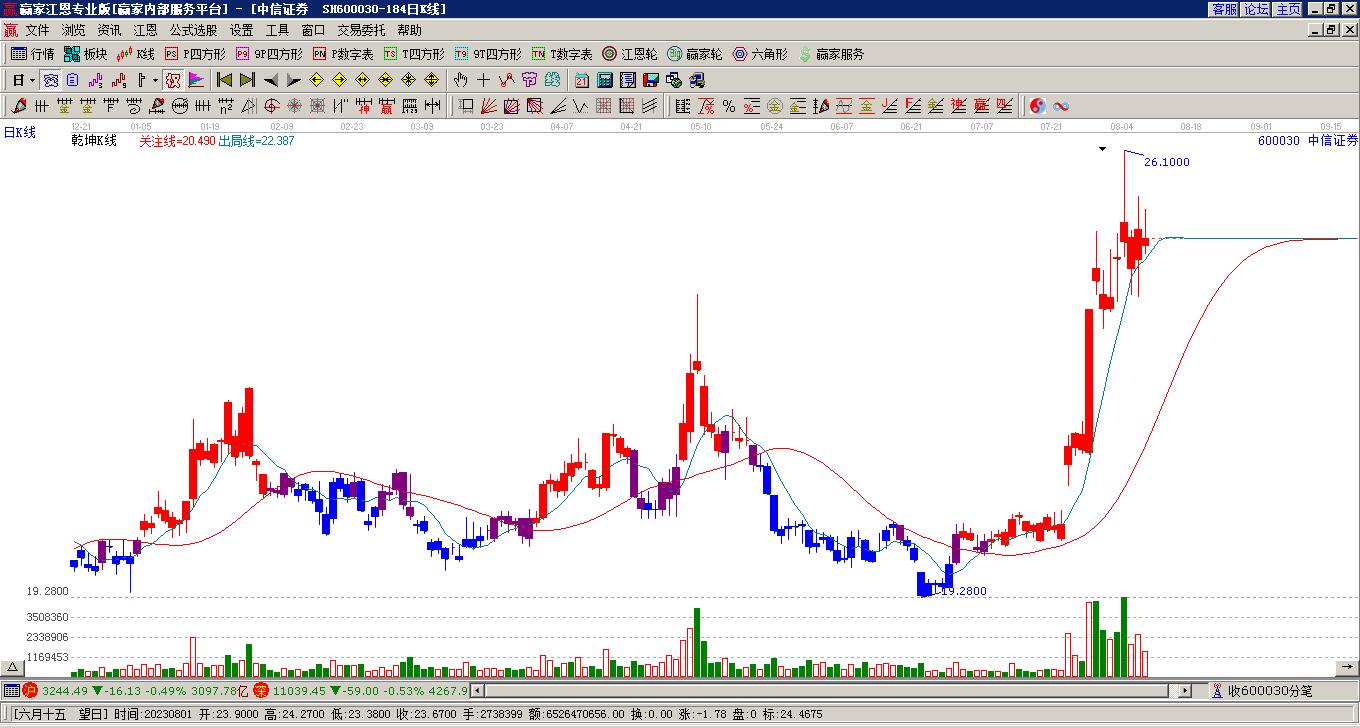The image size is (1360, 728).
Task: Open the 交易委托 menu
Action: [361, 30]
